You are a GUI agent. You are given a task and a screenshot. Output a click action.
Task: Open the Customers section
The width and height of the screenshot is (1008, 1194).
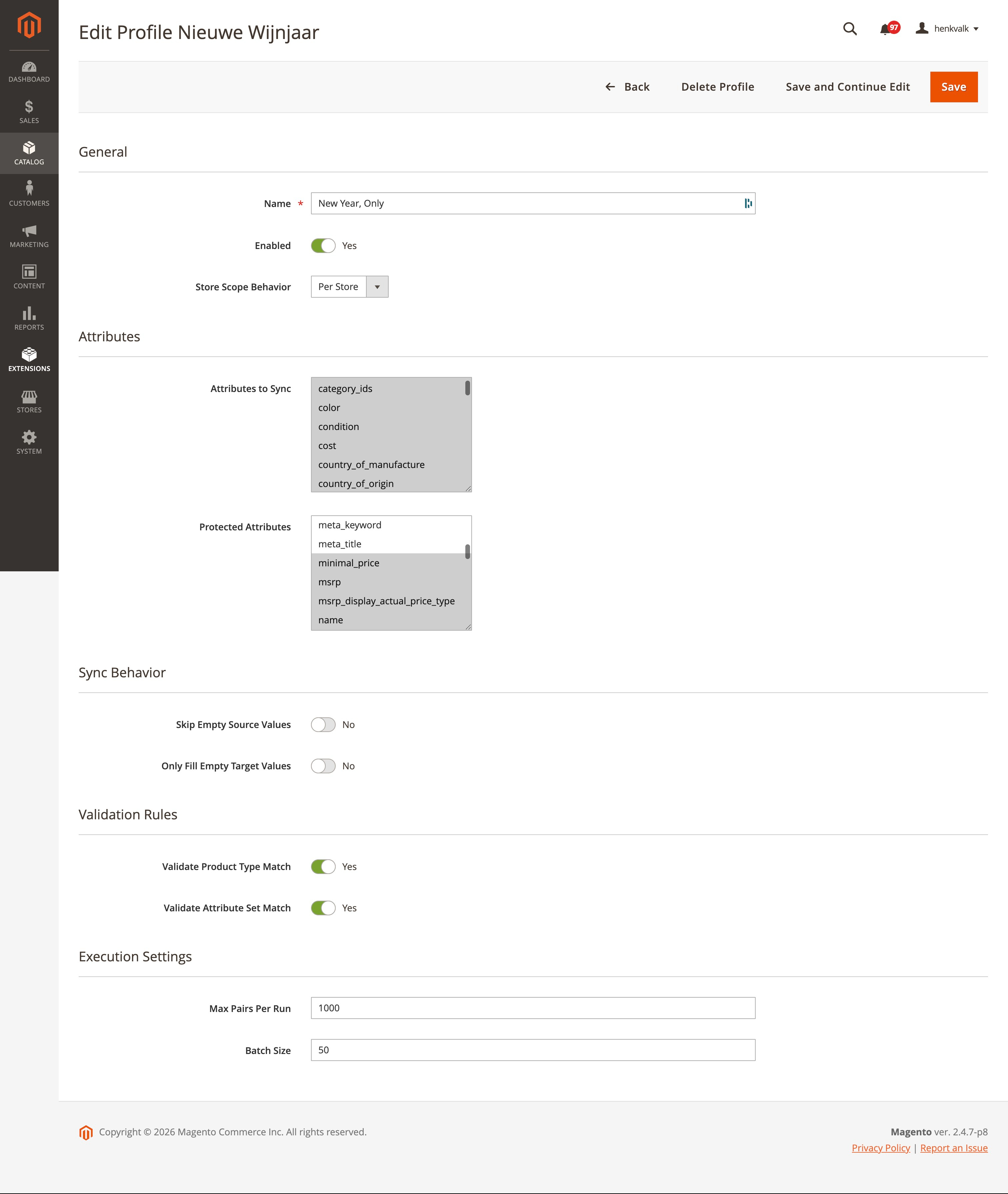pos(29,194)
